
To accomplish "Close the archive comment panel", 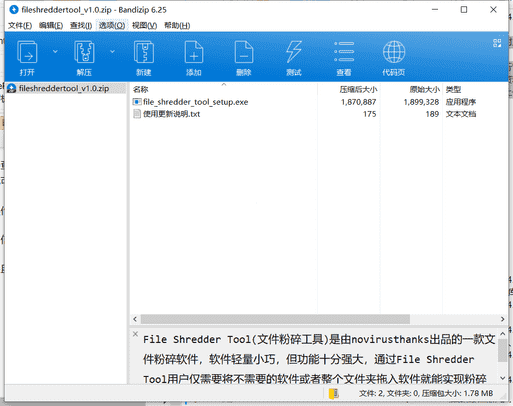I will tap(135, 334).
